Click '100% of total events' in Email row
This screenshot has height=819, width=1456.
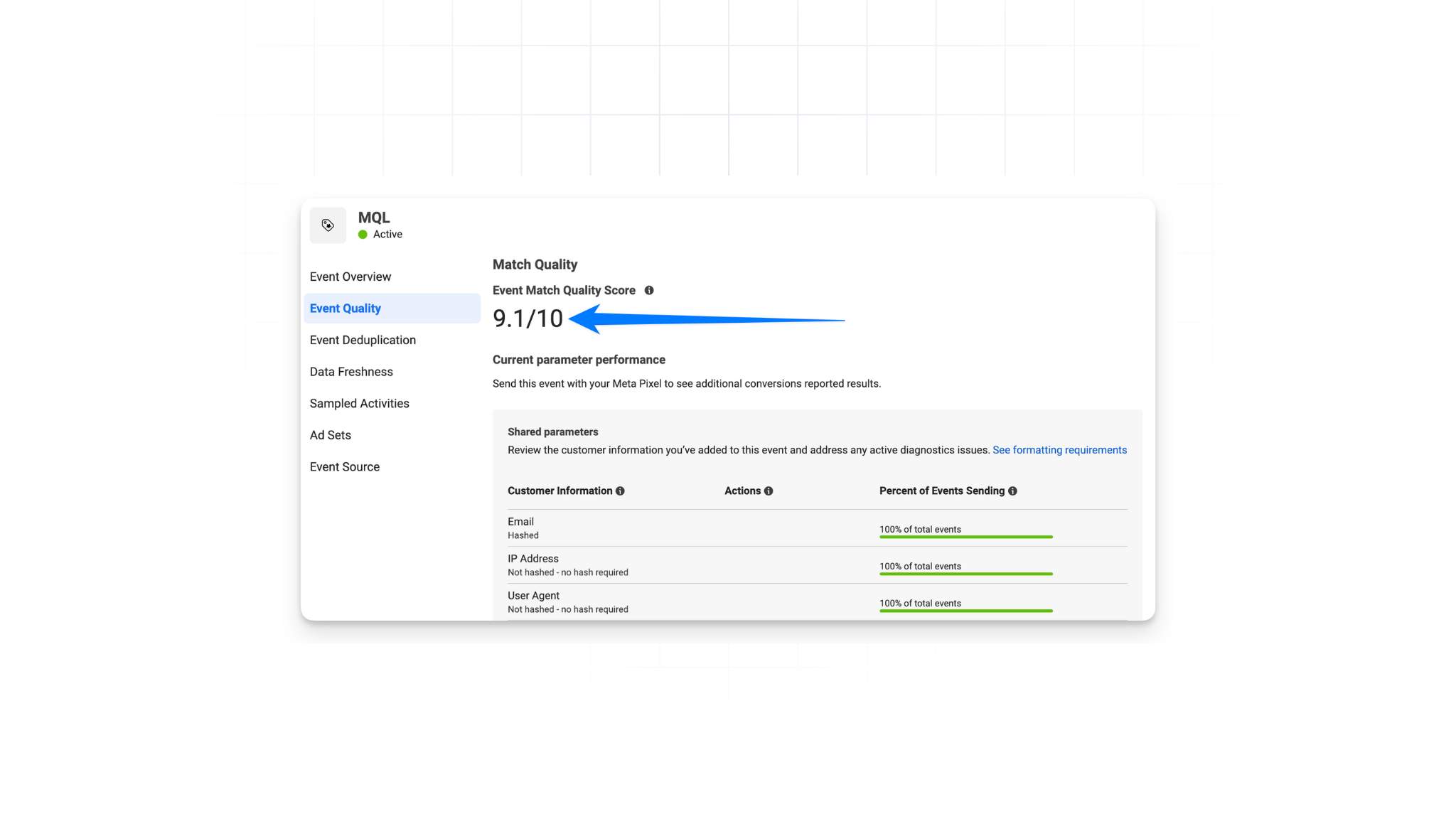[920, 530]
